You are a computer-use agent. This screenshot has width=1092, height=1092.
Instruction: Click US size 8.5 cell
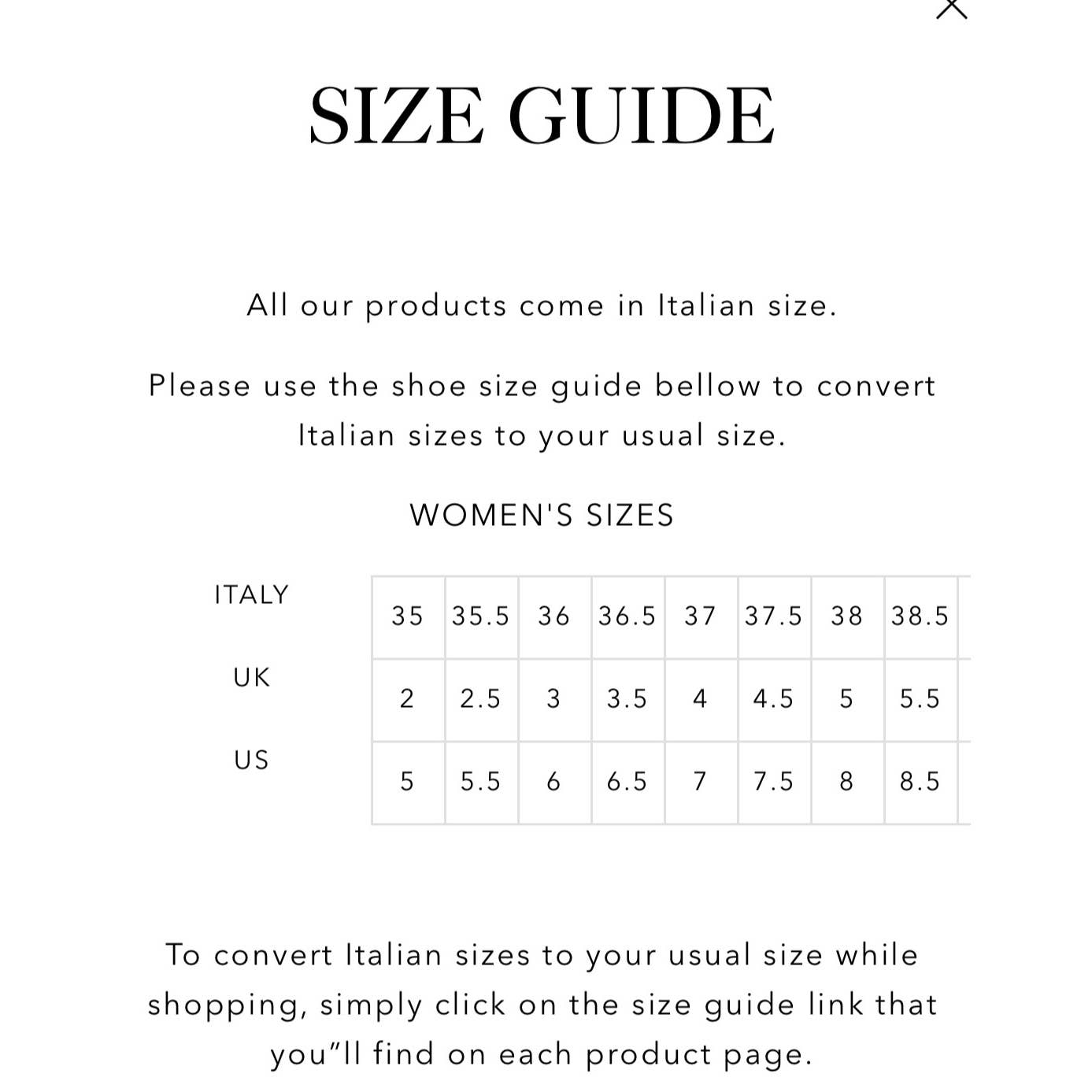click(920, 782)
